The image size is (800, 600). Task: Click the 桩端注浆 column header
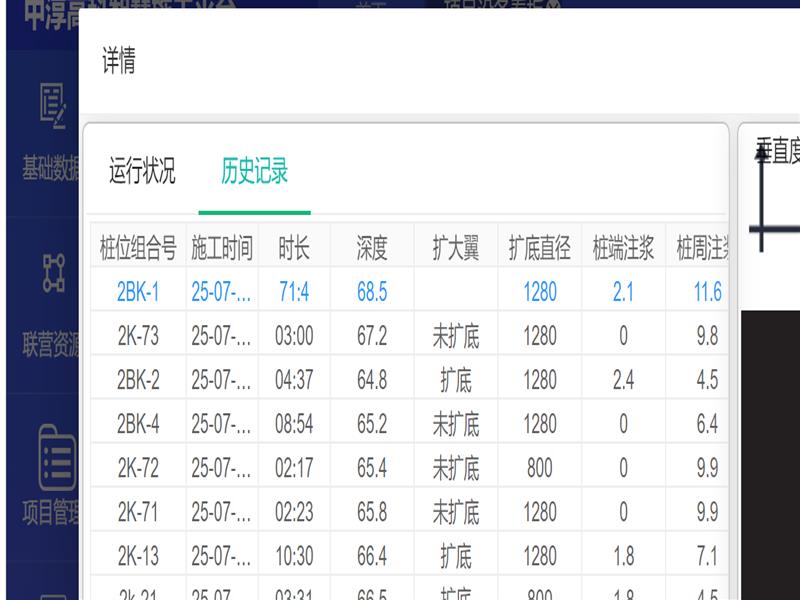pos(623,248)
